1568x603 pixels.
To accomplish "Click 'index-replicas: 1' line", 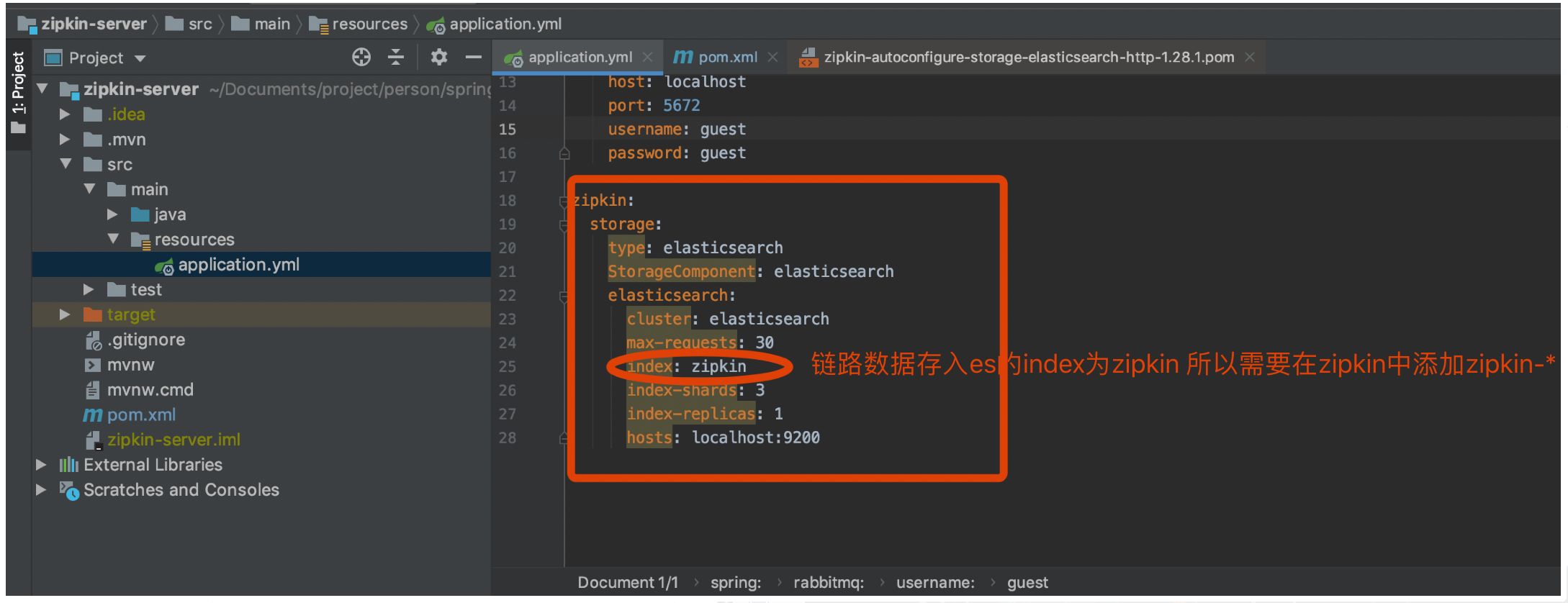I will pyautogui.click(x=705, y=414).
